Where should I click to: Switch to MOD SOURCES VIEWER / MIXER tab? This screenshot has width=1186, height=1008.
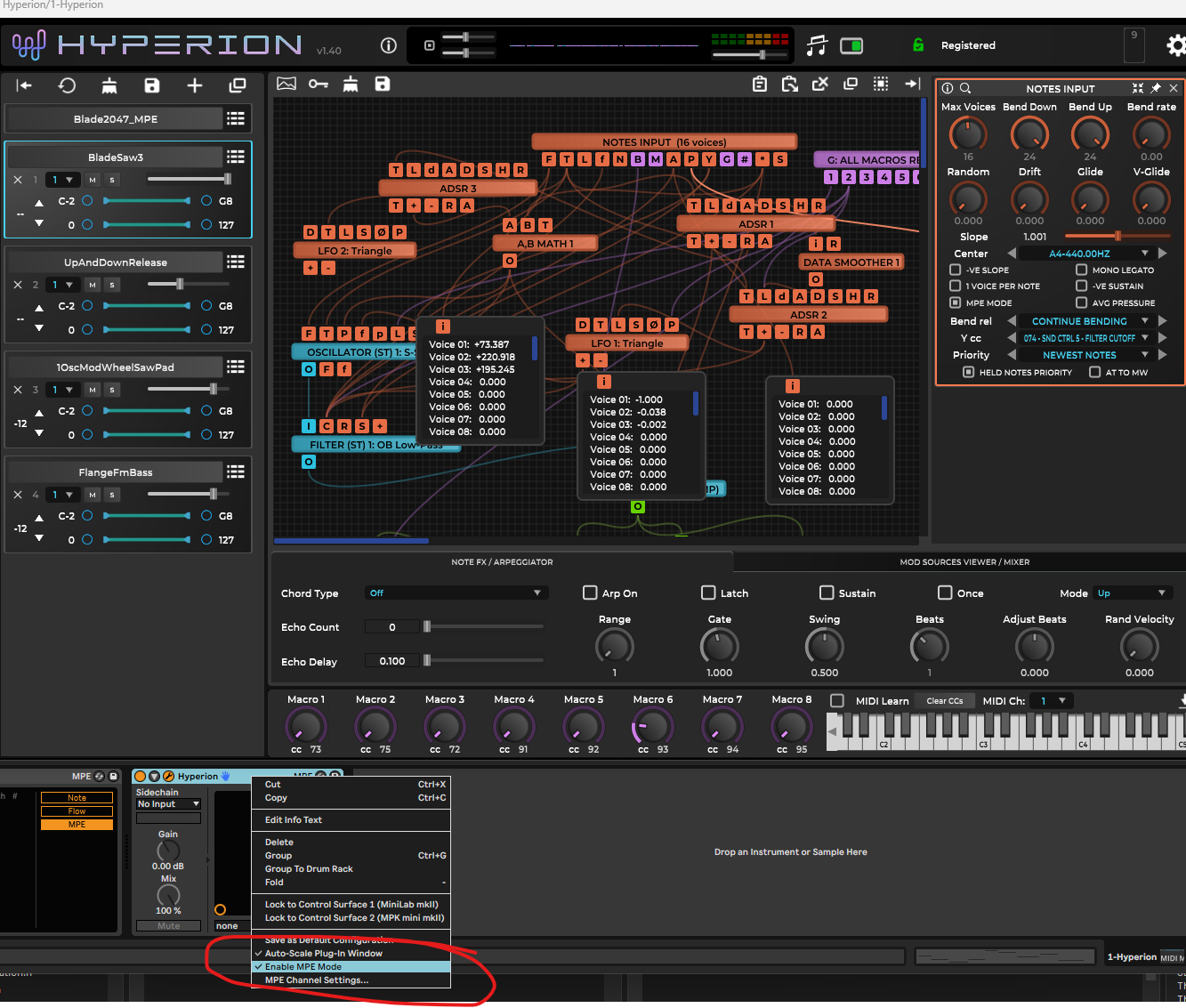(x=964, y=562)
